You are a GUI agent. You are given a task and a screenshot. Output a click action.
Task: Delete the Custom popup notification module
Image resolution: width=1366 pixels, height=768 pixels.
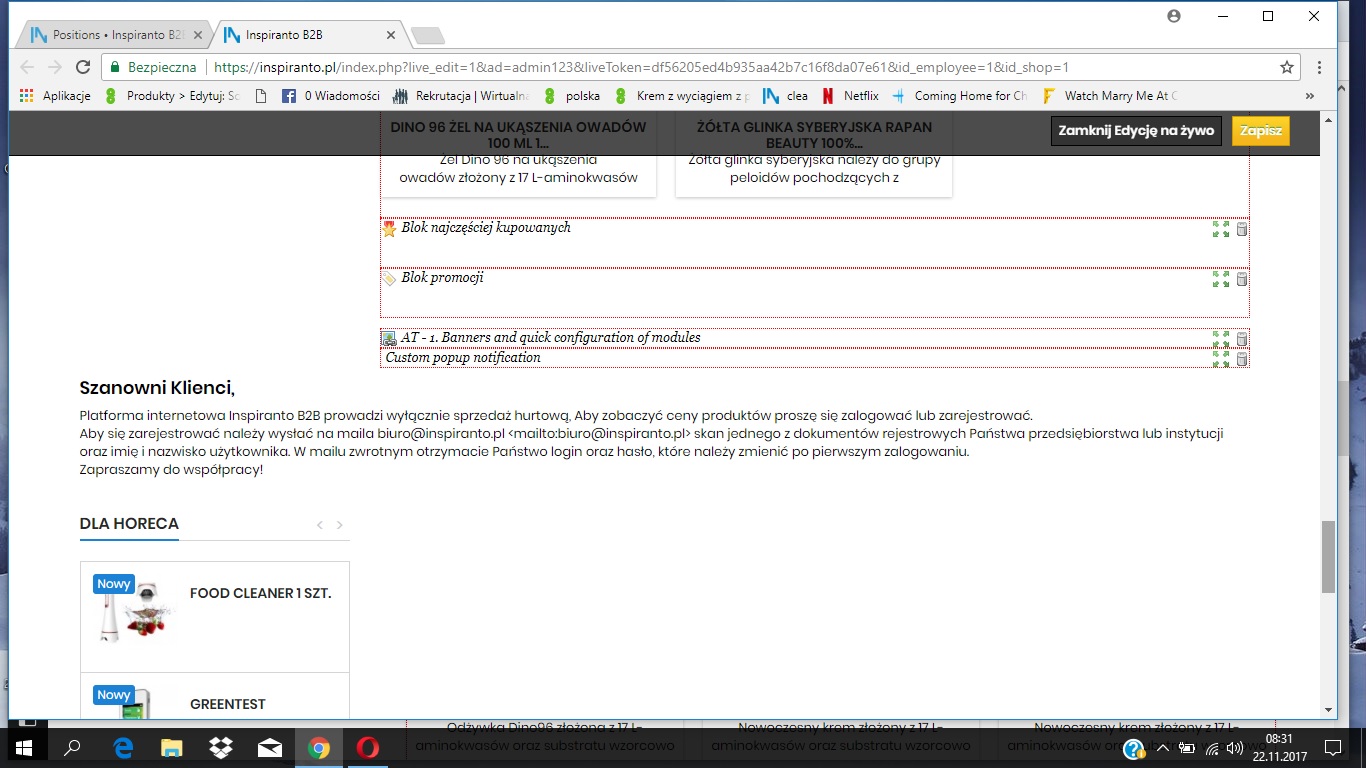coord(1242,359)
